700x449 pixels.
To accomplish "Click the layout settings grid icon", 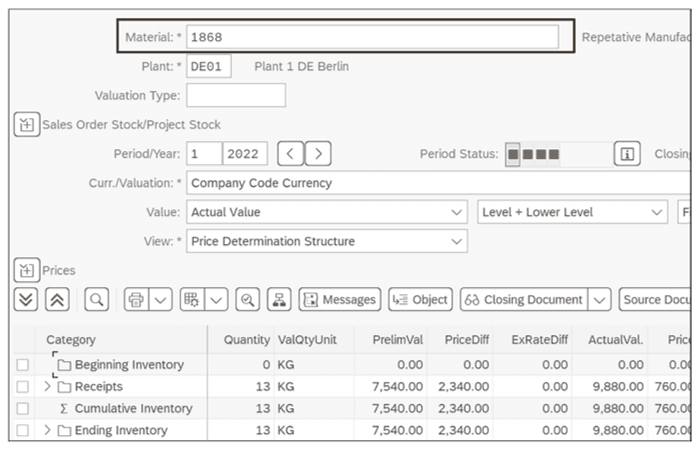I will [192, 299].
